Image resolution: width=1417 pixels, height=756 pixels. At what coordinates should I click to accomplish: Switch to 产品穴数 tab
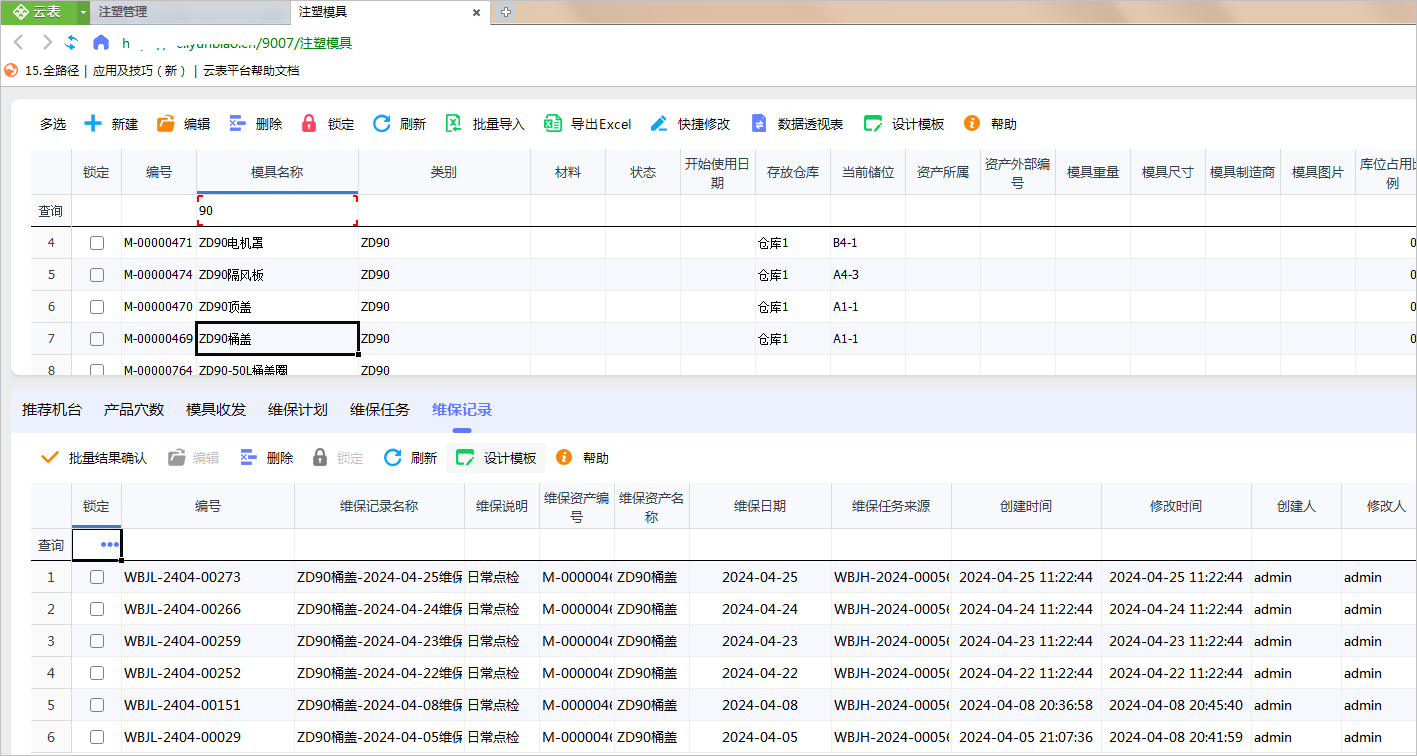tap(132, 410)
